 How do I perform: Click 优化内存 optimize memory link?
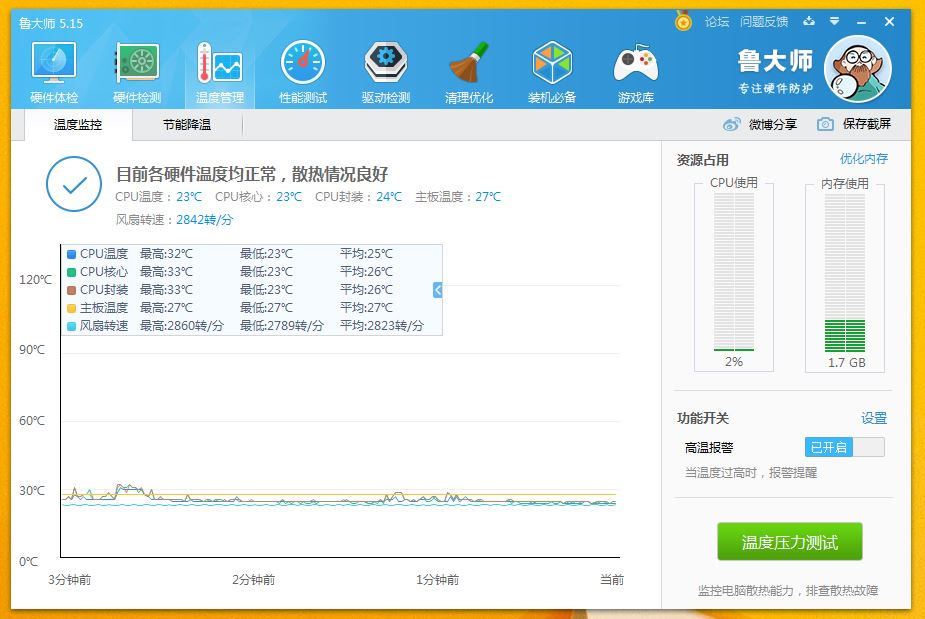(x=864, y=159)
